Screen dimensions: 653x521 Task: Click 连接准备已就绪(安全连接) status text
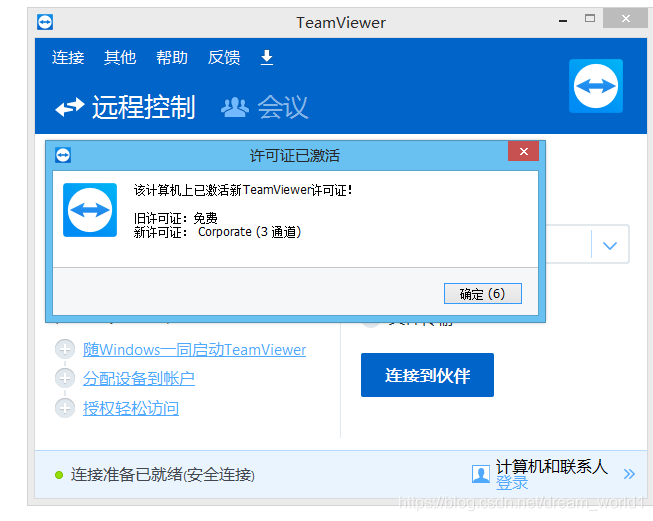point(162,475)
